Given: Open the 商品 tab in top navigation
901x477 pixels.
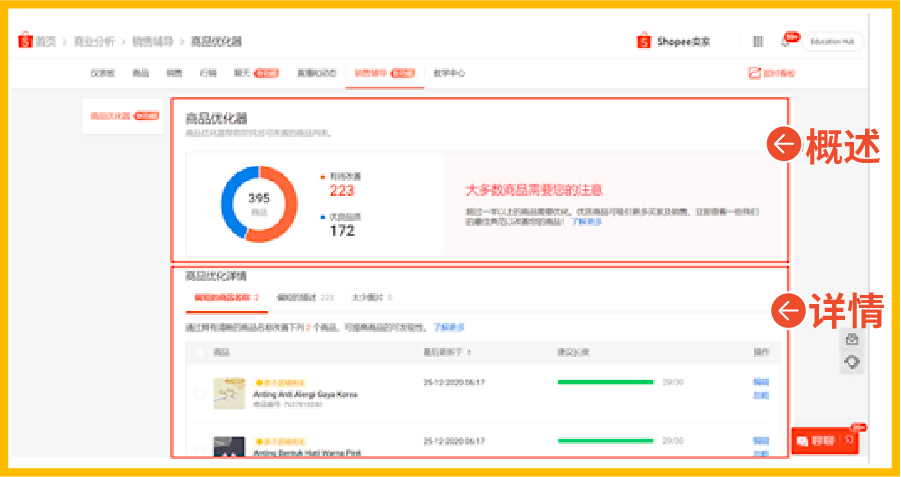Looking at the screenshot, I should [x=141, y=73].
